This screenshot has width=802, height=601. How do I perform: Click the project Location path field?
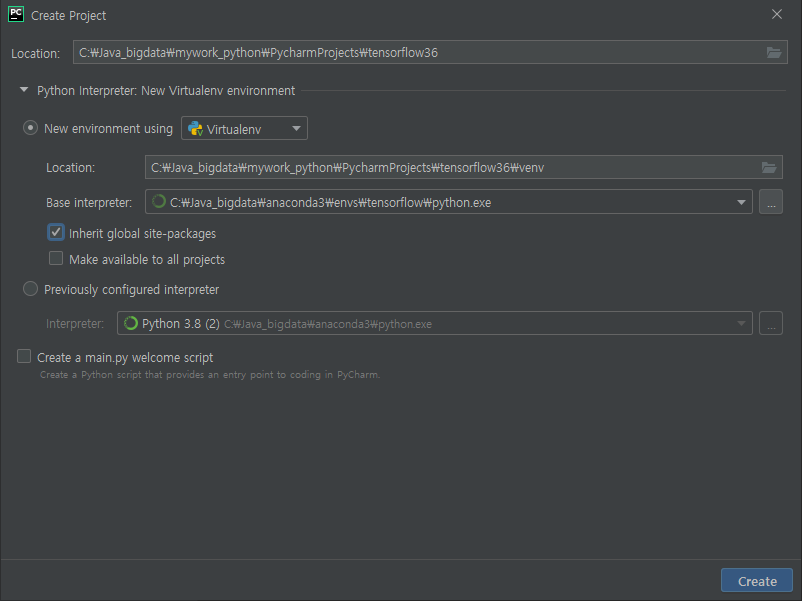(430, 52)
